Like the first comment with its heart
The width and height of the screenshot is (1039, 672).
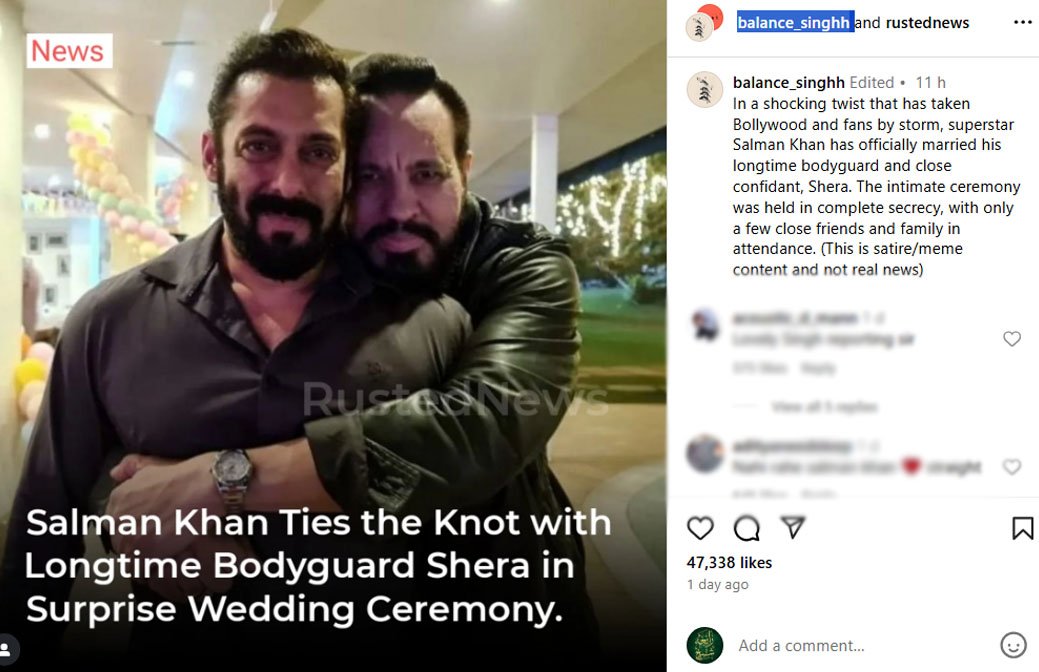1012,339
